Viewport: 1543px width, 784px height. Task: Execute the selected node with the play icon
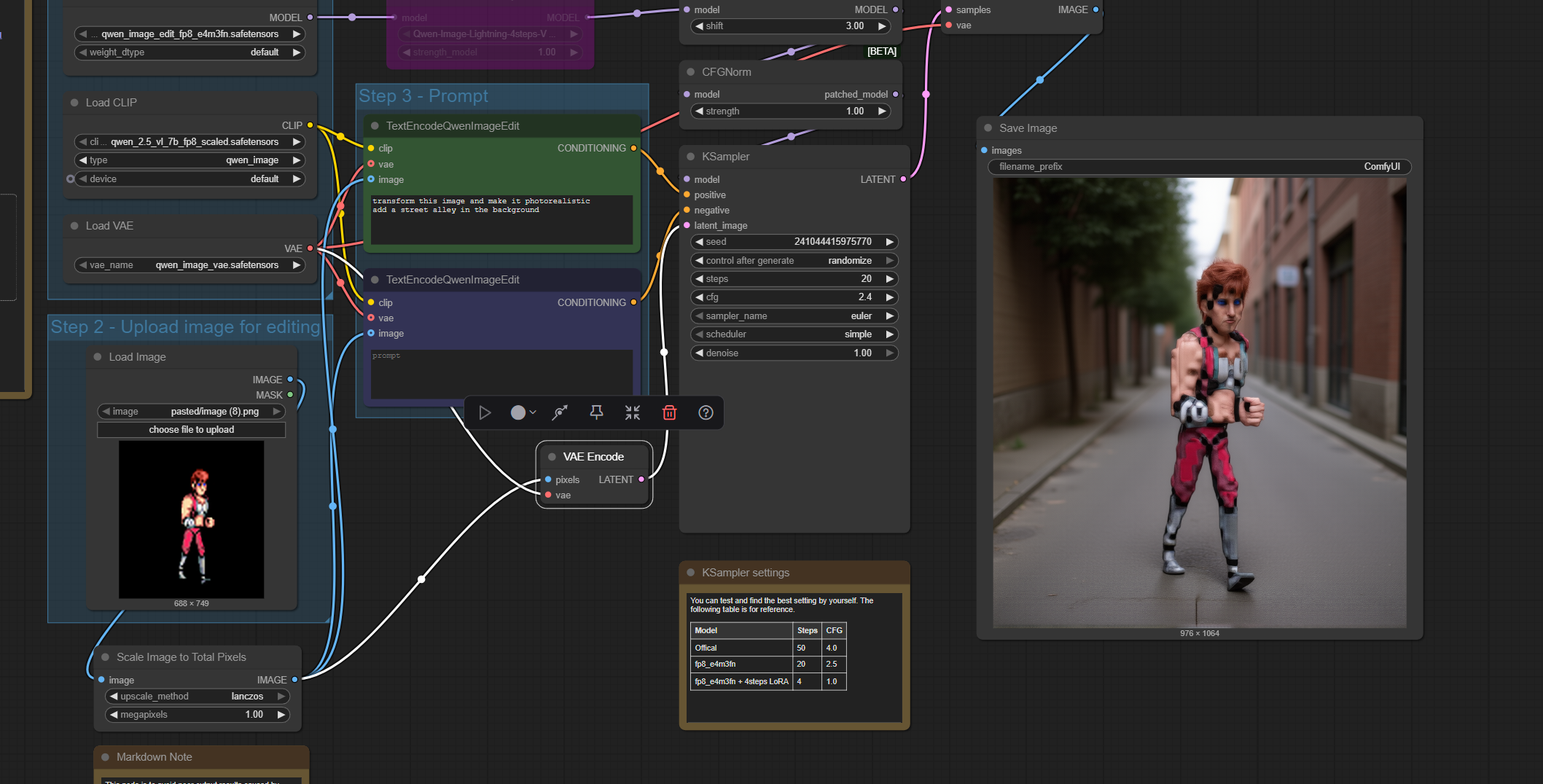(485, 413)
